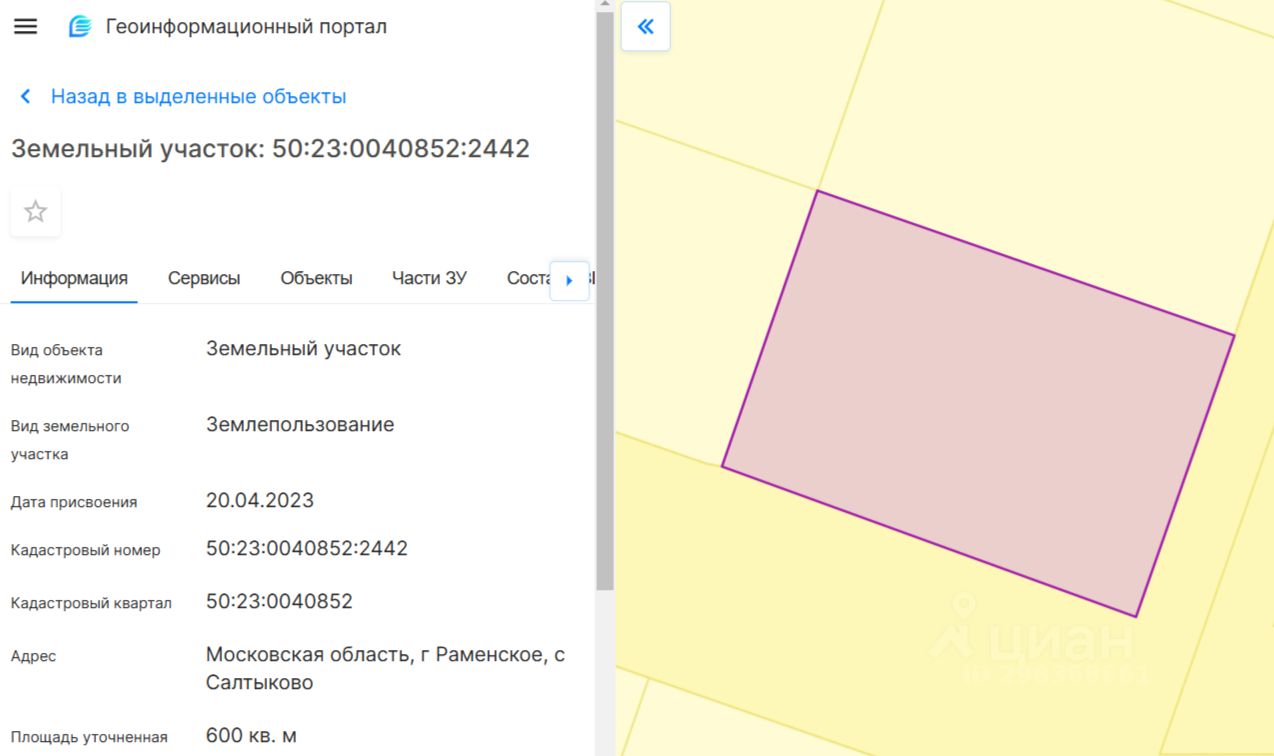Open the Сервисы tab
The height and width of the screenshot is (756, 1274).
pos(204,279)
